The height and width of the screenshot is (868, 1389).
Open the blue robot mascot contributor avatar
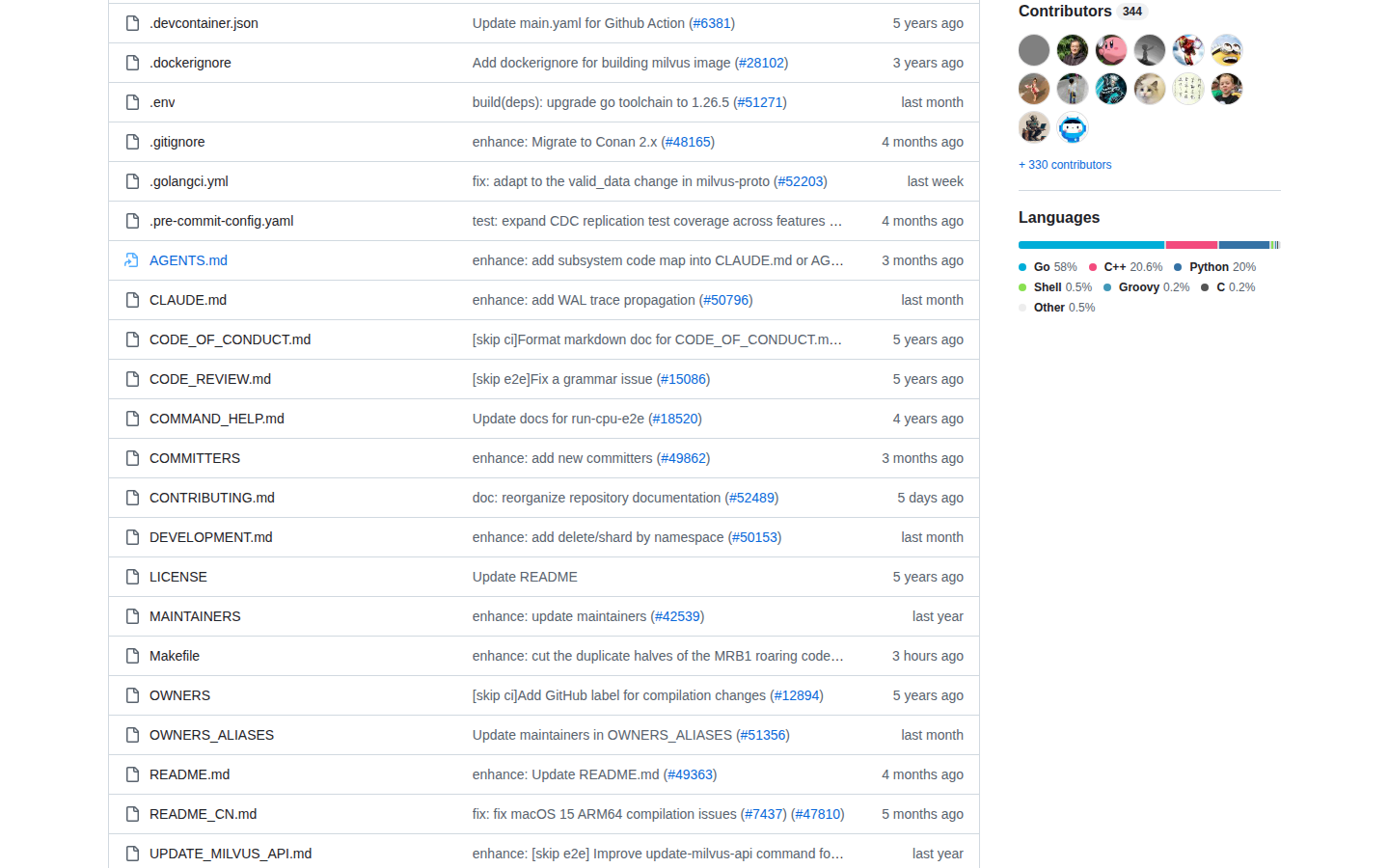(x=1073, y=127)
